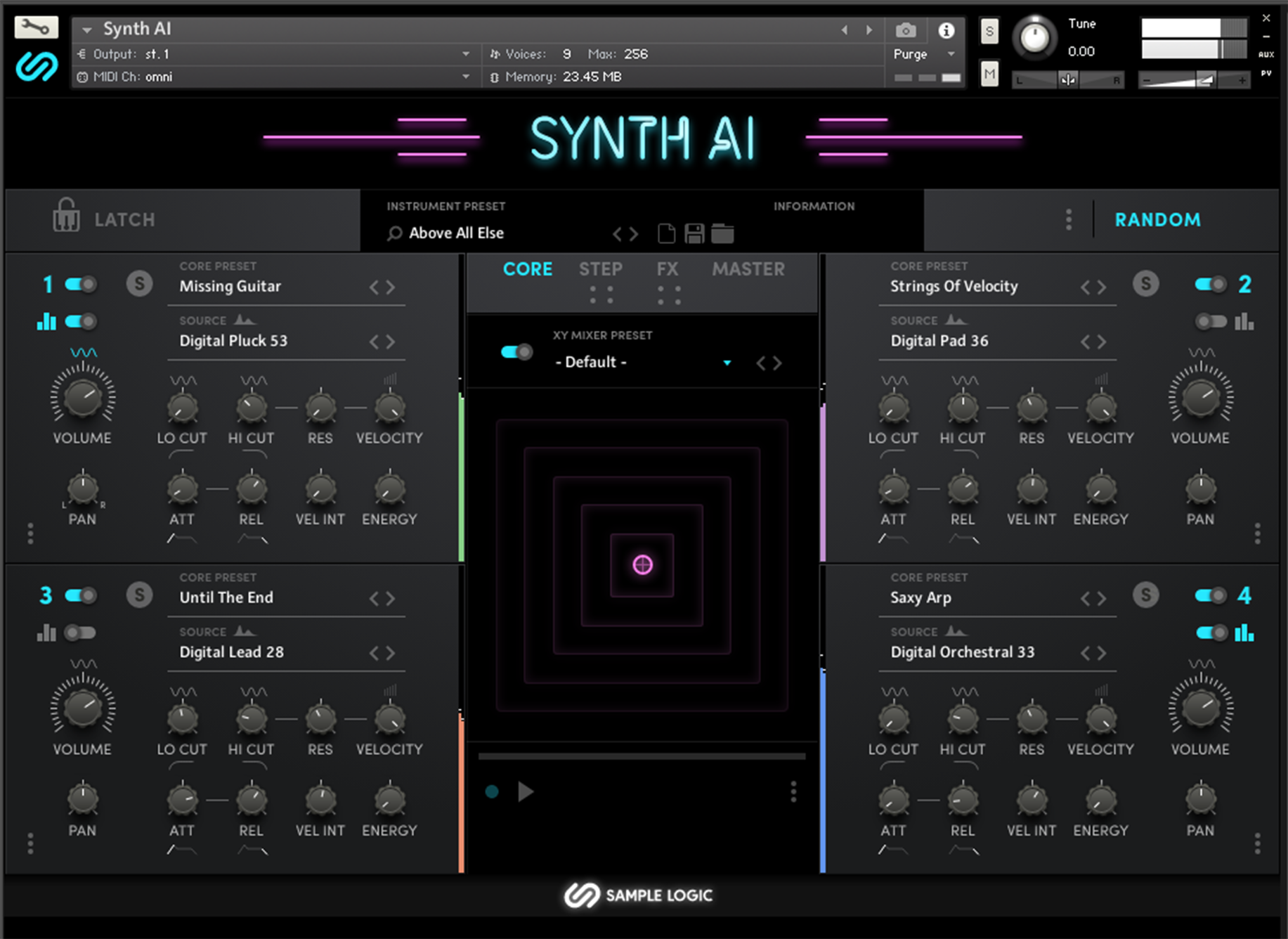
Task: Switch to the FX tab
Action: pyautogui.click(x=667, y=268)
